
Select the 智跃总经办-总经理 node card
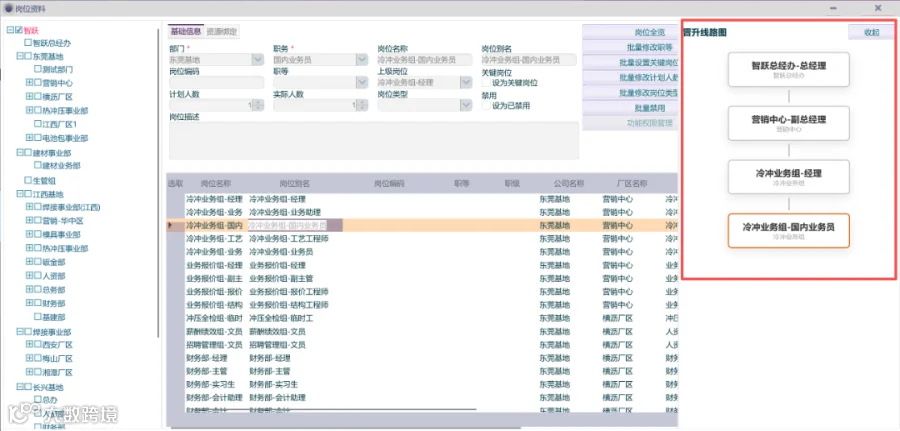789,69
